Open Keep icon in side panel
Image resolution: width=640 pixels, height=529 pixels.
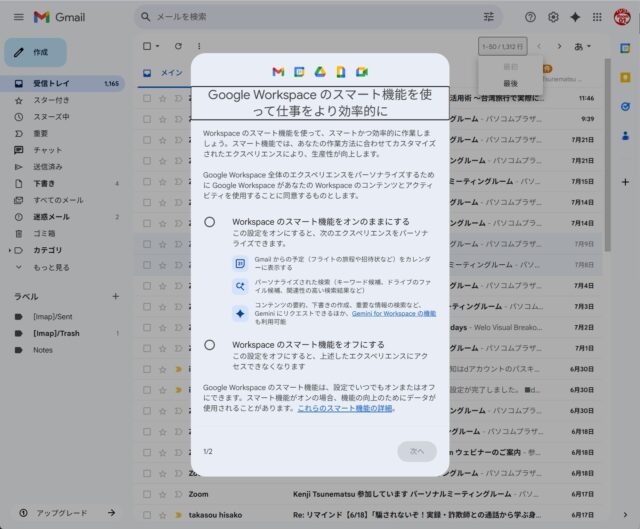tap(625, 78)
